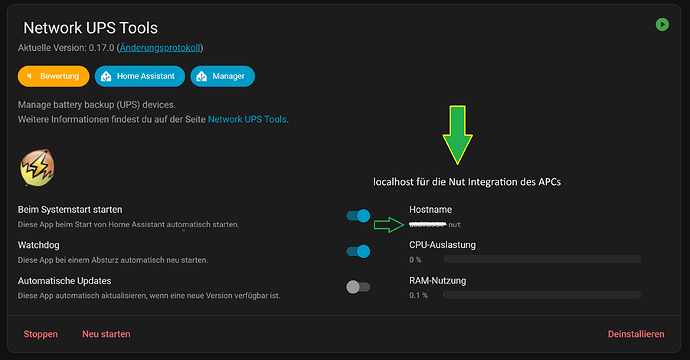Click the CPU-Auslastung label
Viewport: 690px width, 360px height.
tap(442, 245)
